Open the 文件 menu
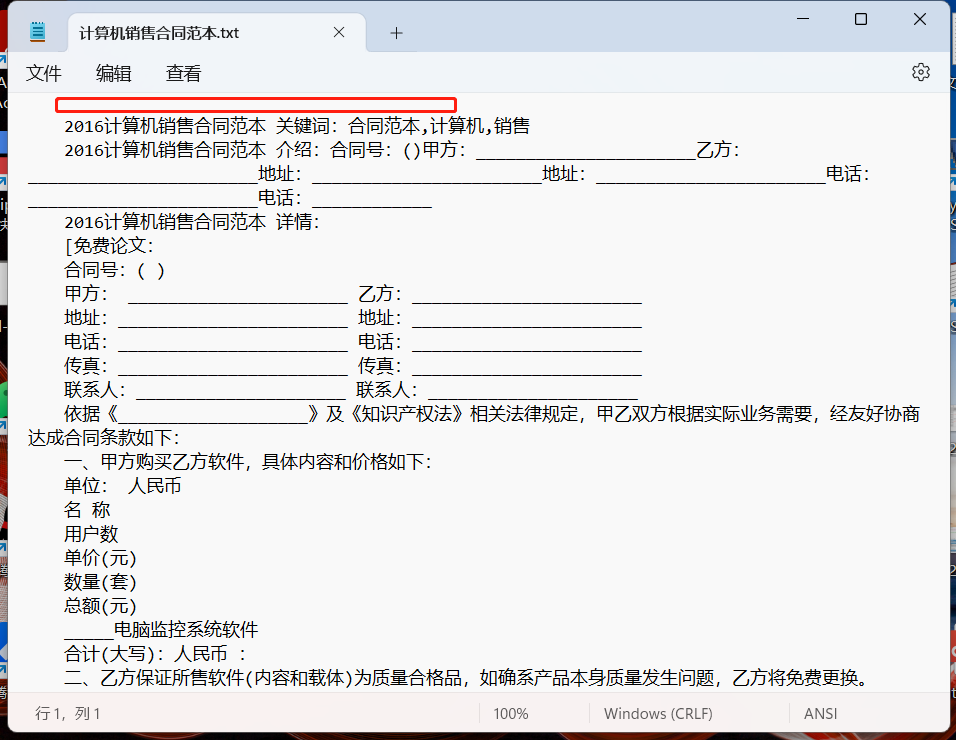The image size is (956, 740). point(43,73)
